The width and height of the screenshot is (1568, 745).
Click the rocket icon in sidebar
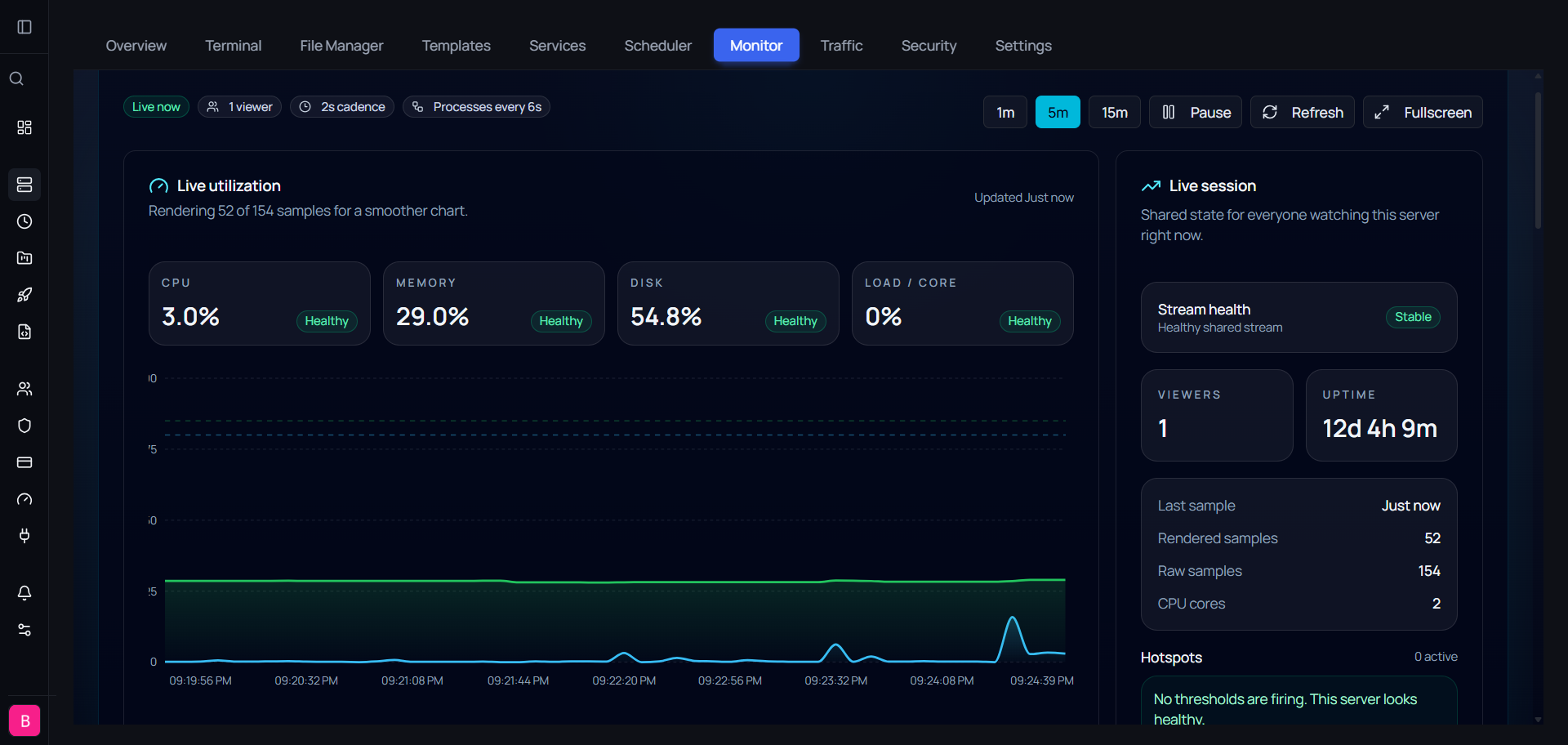click(x=24, y=295)
